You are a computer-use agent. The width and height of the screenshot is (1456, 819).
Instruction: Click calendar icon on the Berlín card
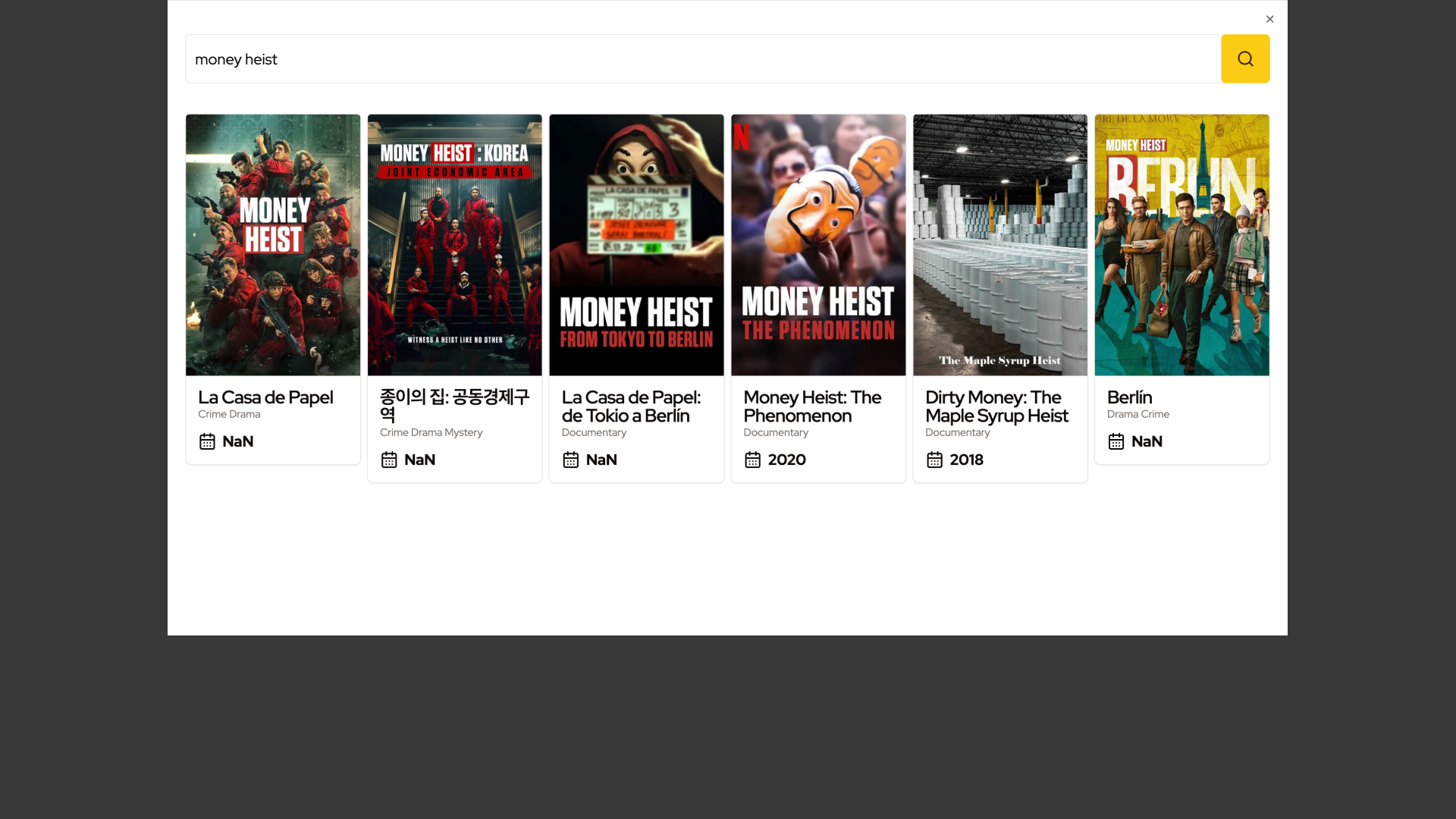[x=1116, y=441]
